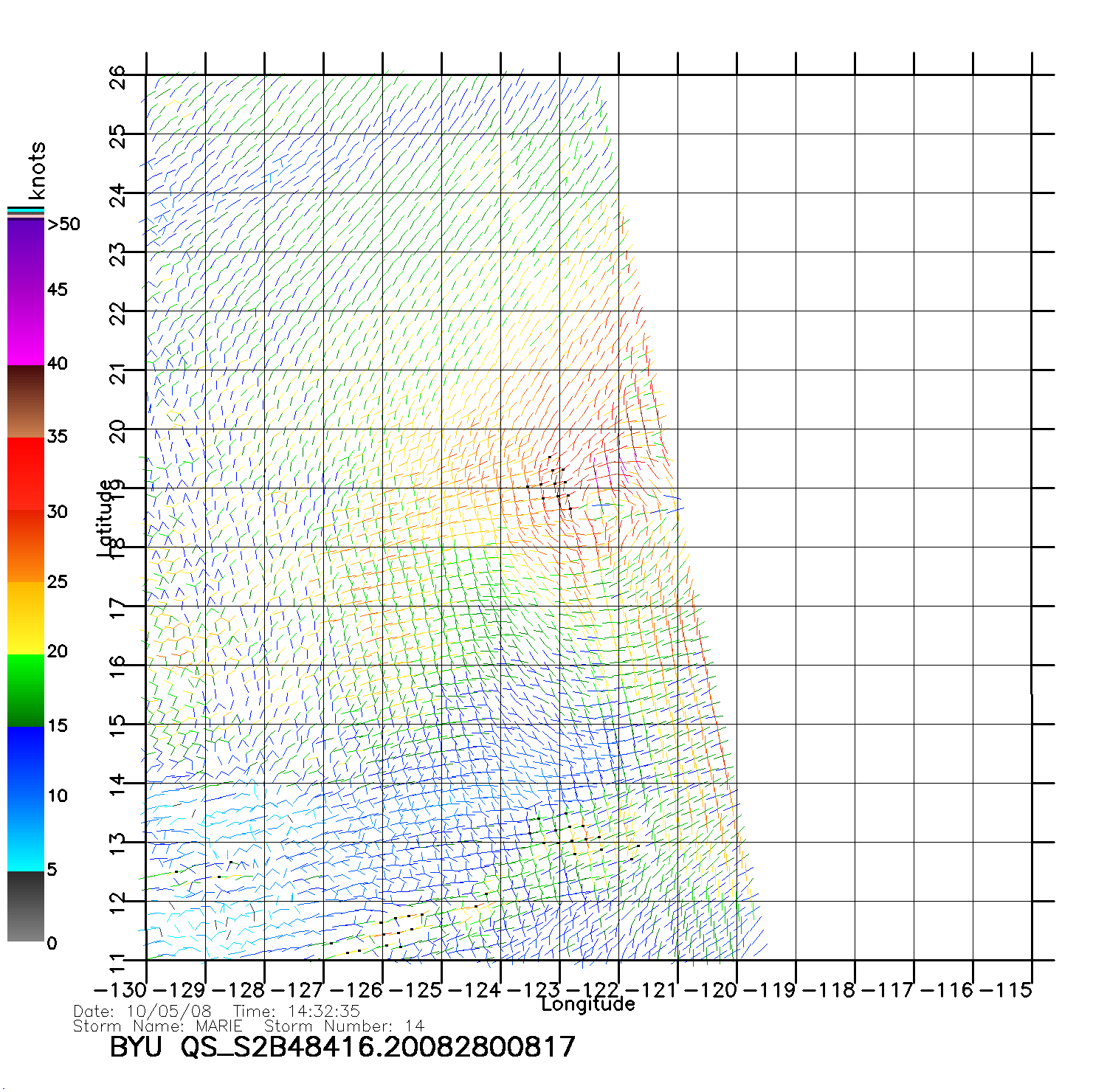Pick the red 30-35 knots legend segment
Screen dimensions: 1107x1092
point(26,472)
